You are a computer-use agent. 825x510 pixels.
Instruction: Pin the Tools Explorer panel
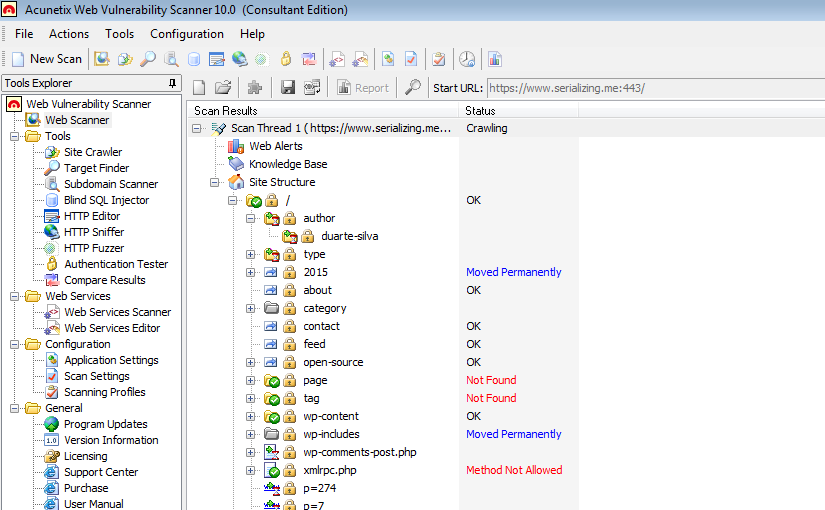(172, 83)
